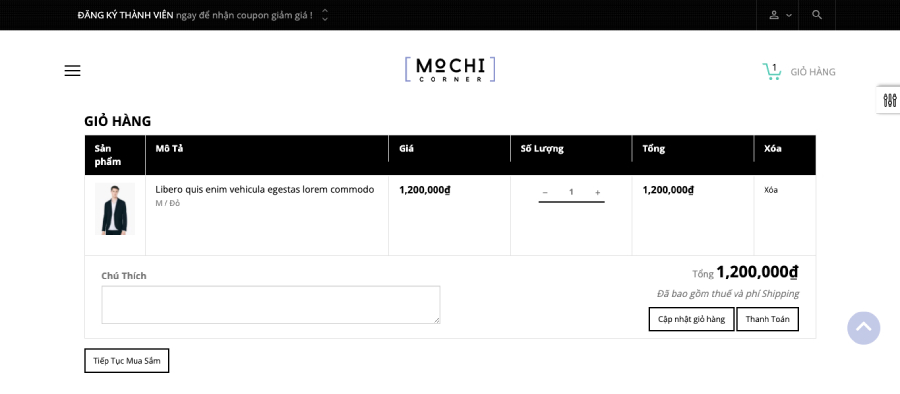Screen dimensions: 900x394
Task: Remove item using the Xóa link
Action: click(x=771, y=190)
